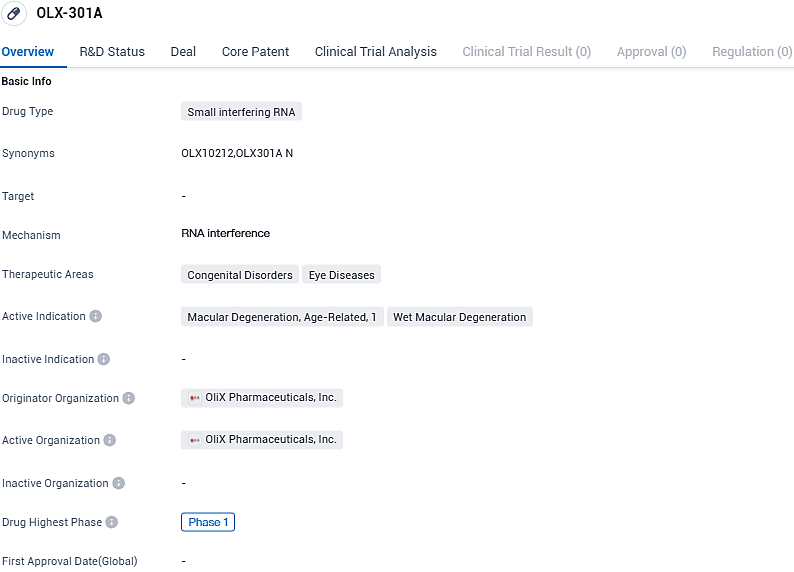Image resolution: width=794 pixels, height=572 pixels.
Task: Click info icon next to Inactive Indication
Action: [x=104, y=359]
